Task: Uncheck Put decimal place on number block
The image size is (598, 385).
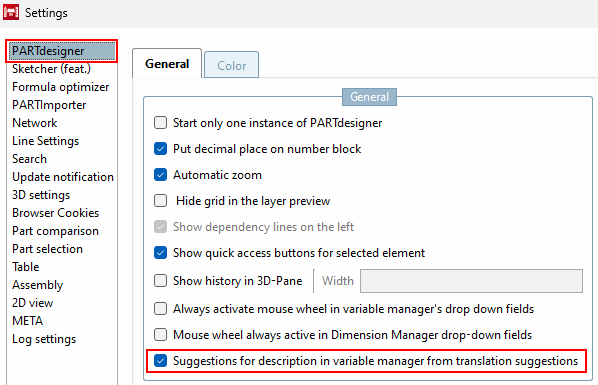Action: (x=161, y=149)
